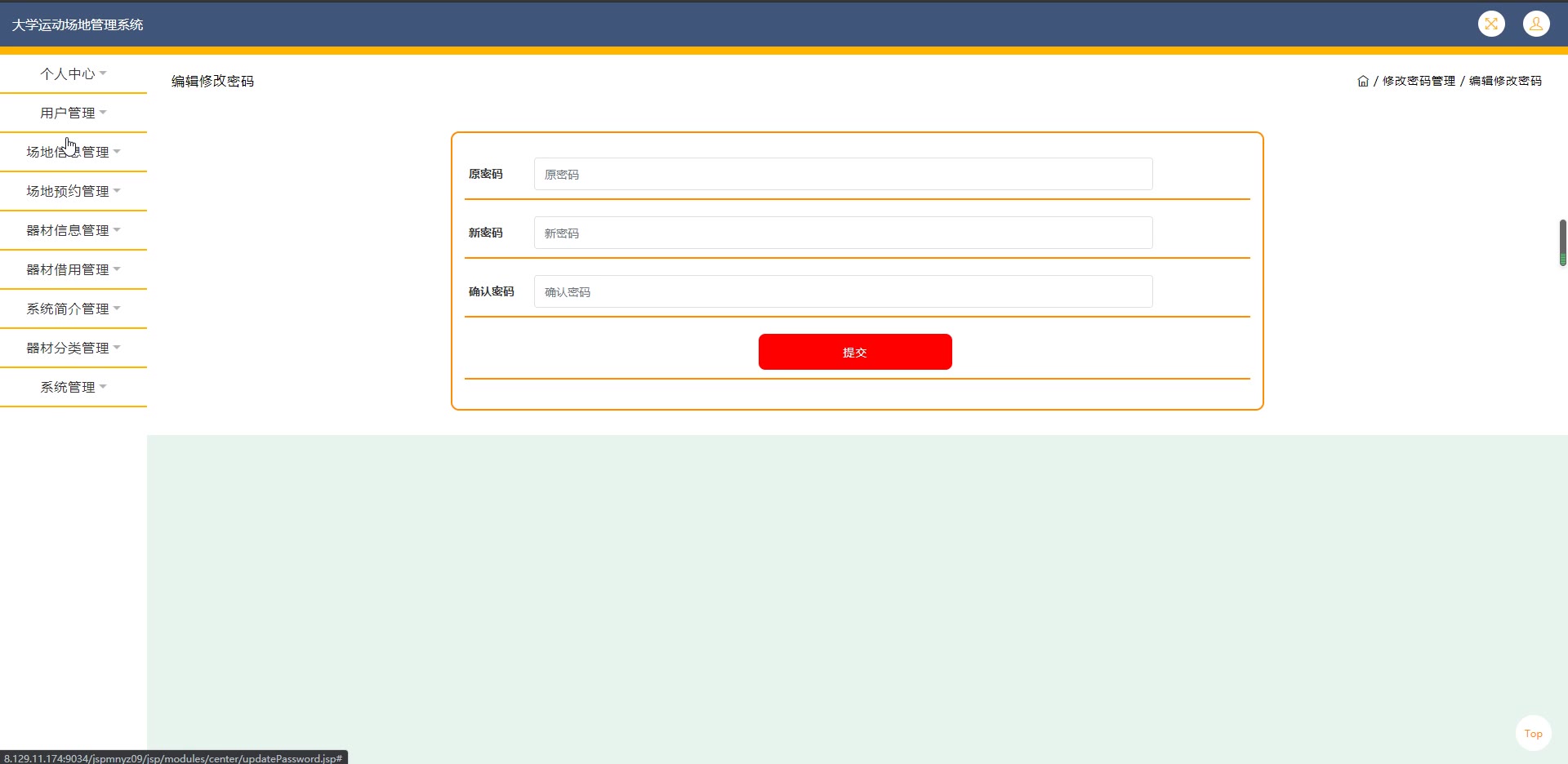The width and height of the screenshot is (1568, 764).
Task: Click the arrow beside 器材分类管理
Action: pos(117,348)
